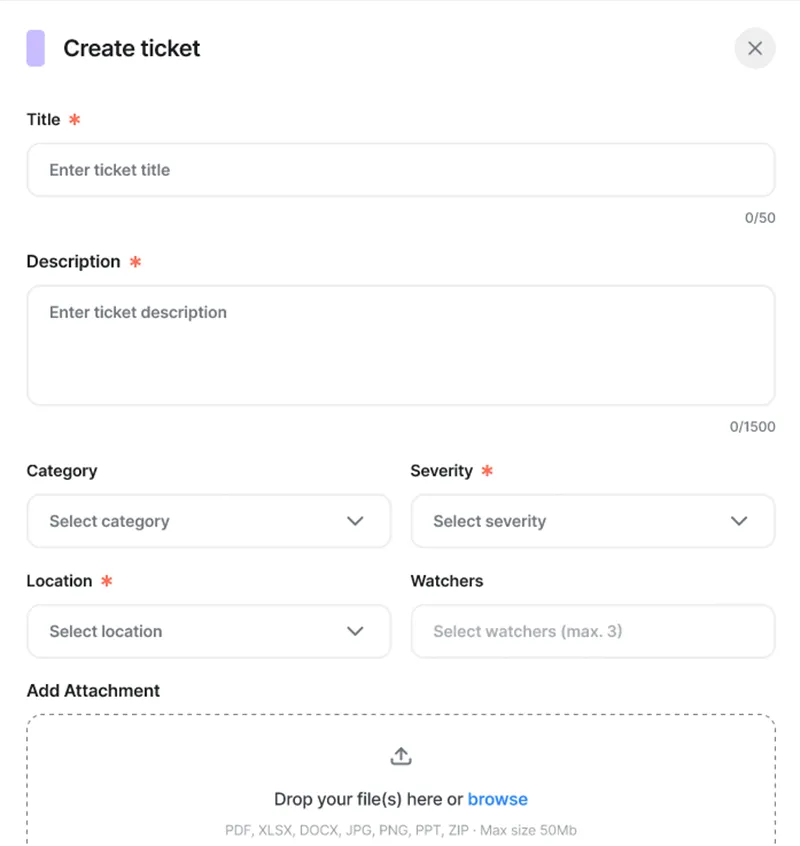Click the file drop zone area
This screenshot has height=846, width=800.
point(400,780)
